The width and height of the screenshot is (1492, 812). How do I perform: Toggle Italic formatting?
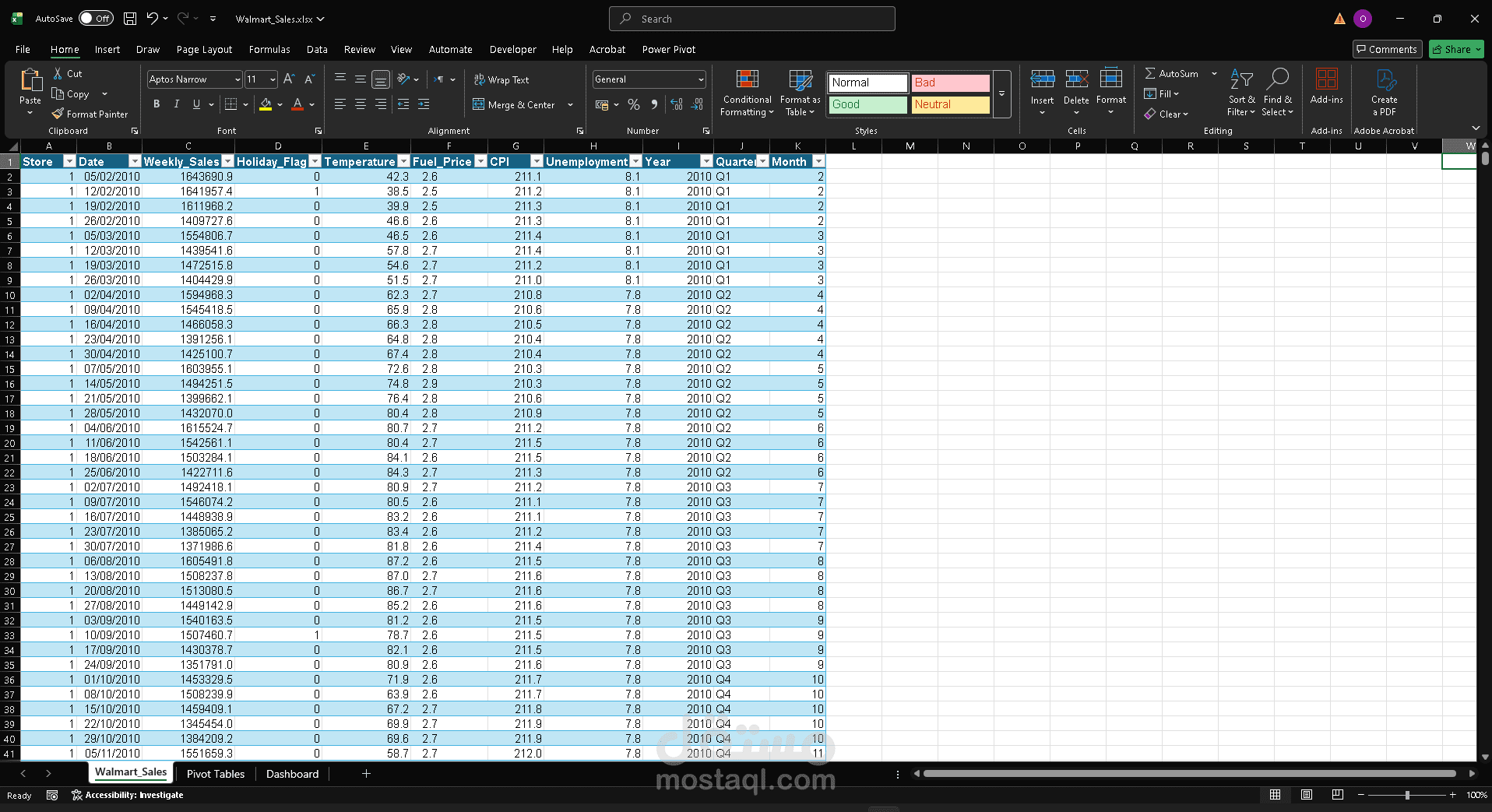tap(177, 104)
